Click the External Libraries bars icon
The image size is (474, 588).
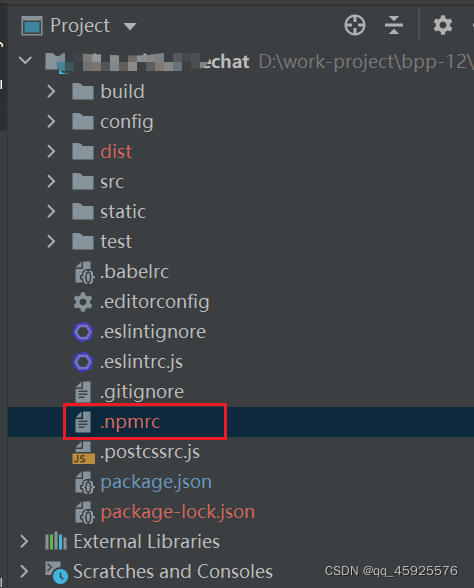[x=56, y=541]
